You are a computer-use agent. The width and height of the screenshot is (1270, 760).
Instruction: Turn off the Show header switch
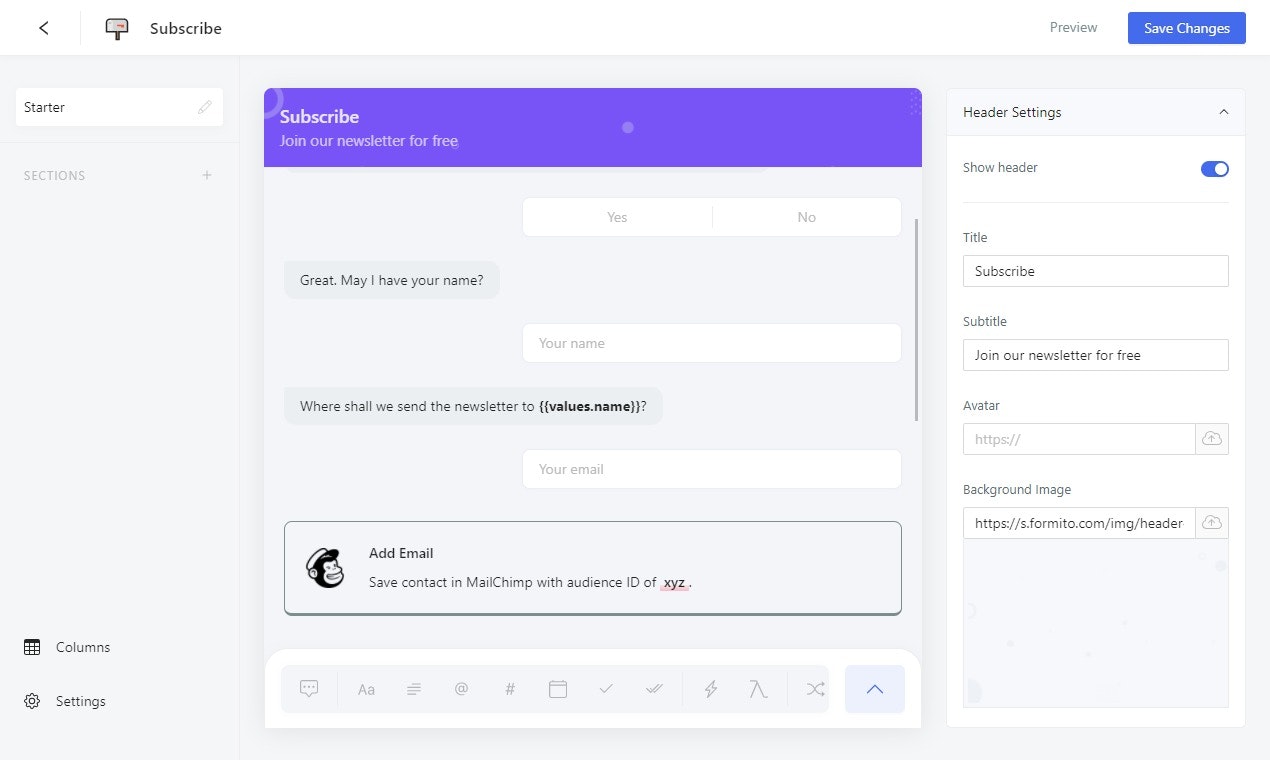(x=1215, y=168)
